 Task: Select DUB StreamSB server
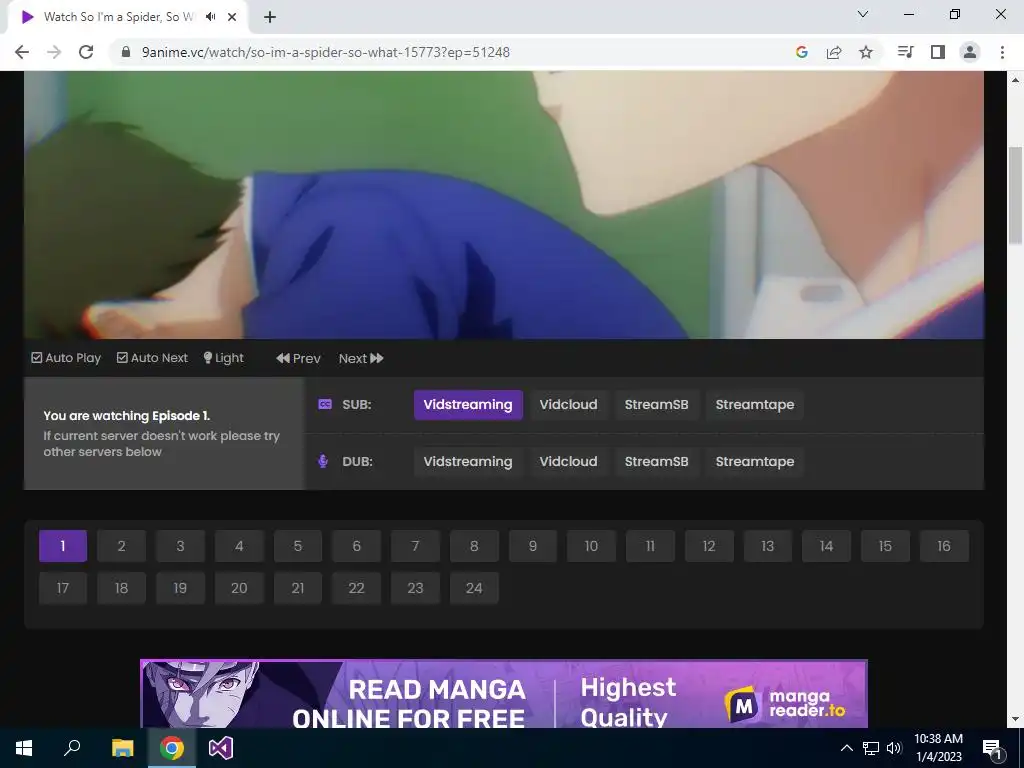(x=656, y=462)
